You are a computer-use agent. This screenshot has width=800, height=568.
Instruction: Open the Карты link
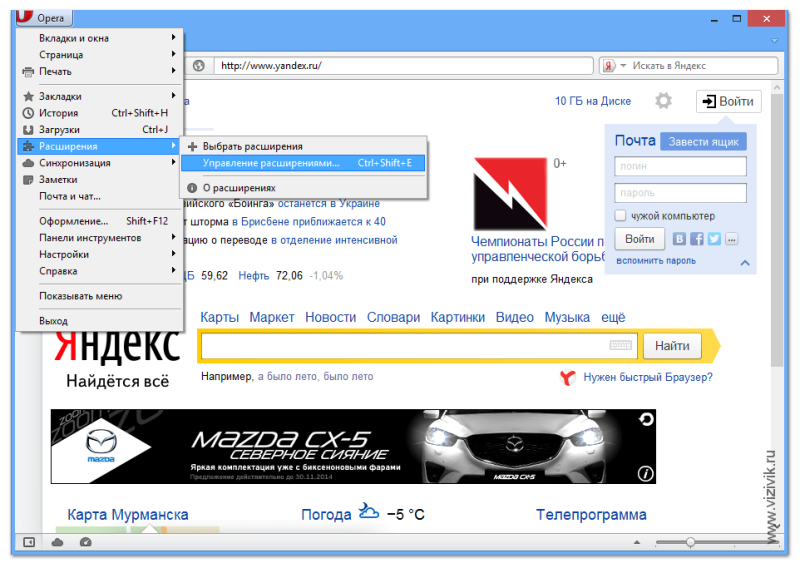coord(219,317)
